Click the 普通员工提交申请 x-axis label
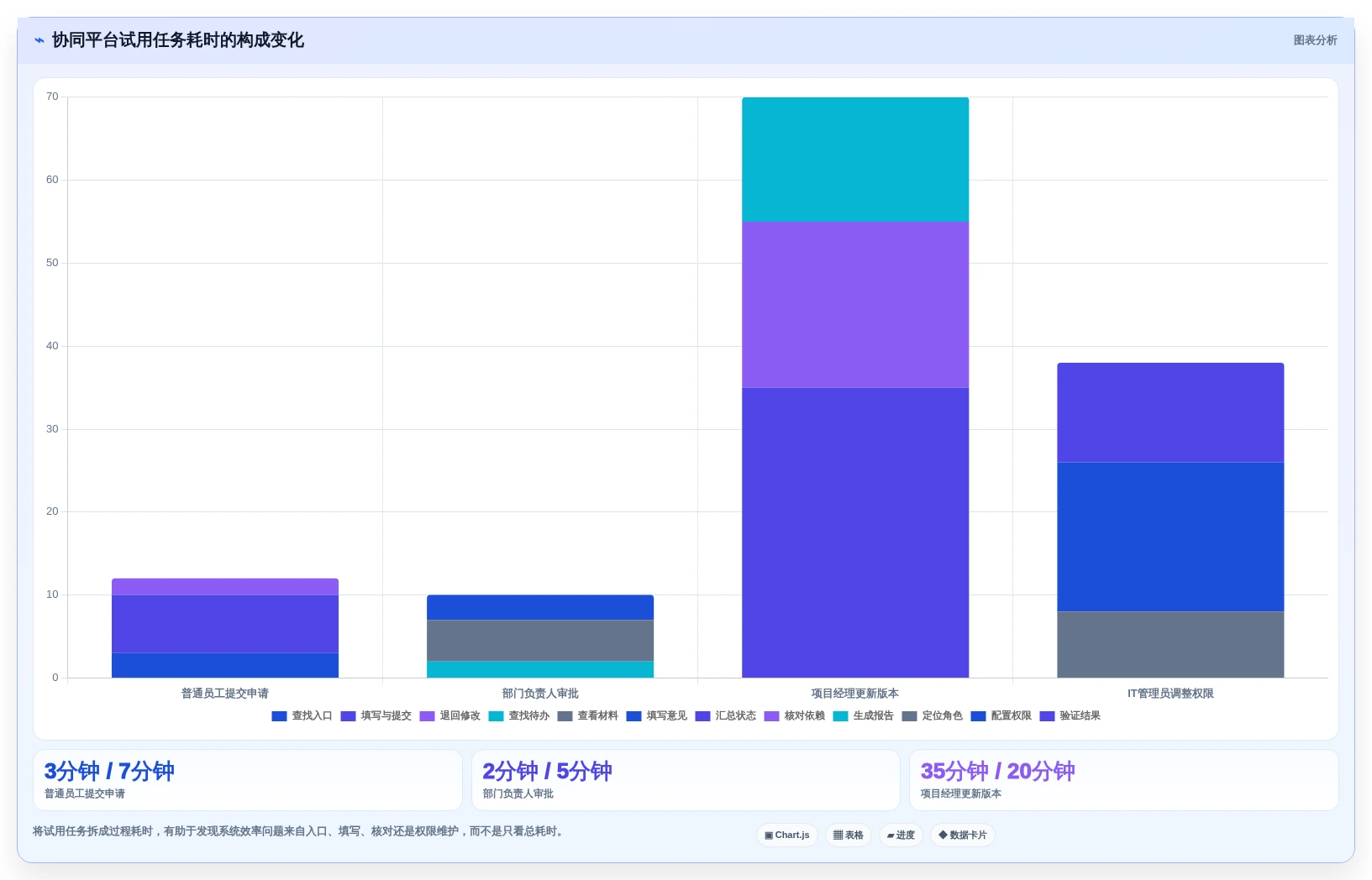The image size is (1372, 880). click(225, 694)
